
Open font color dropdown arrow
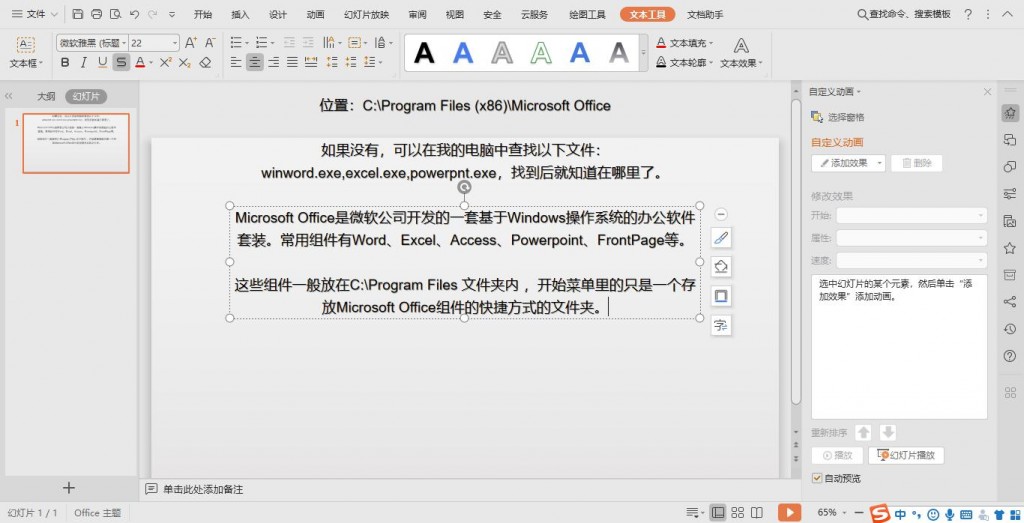click(x=151, y=63)
